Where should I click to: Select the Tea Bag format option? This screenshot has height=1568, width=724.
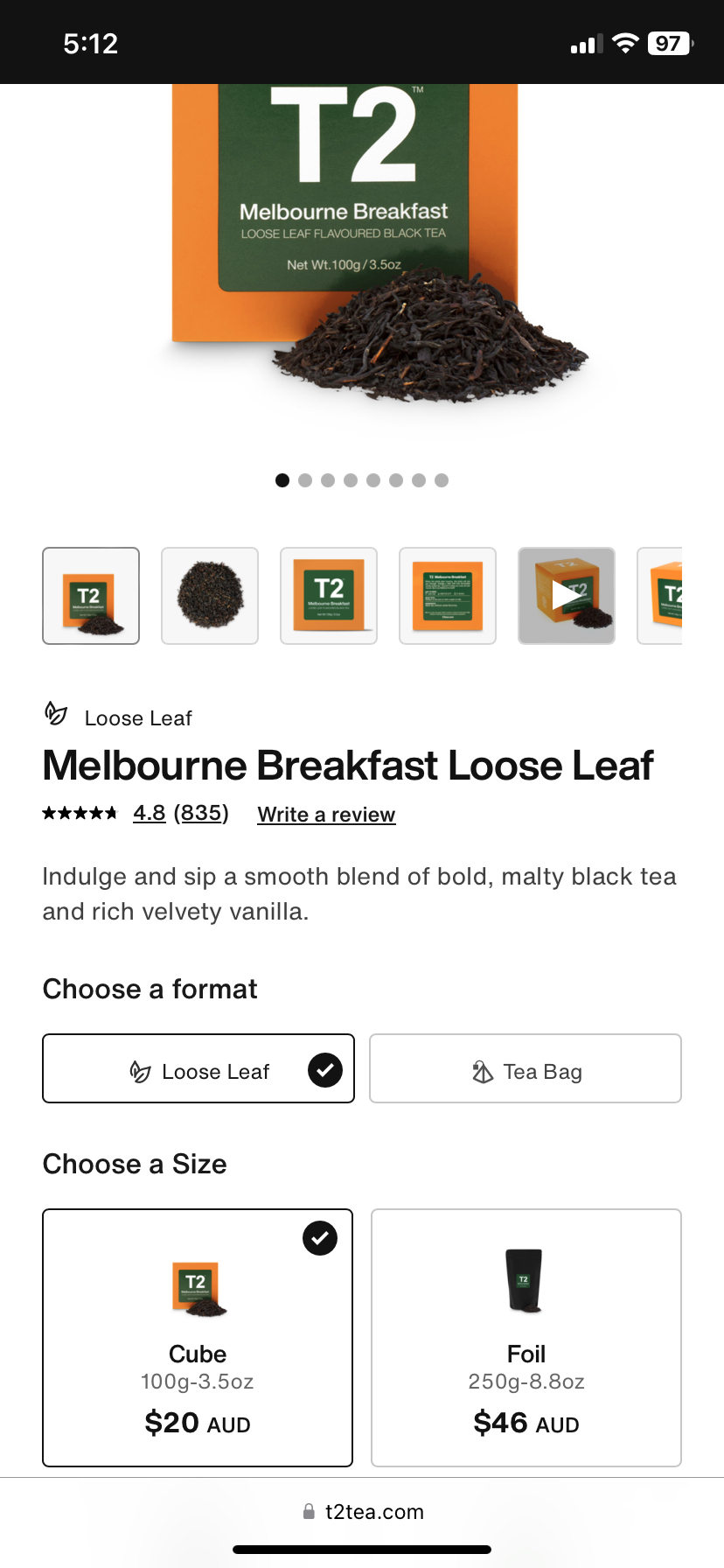526,1069
